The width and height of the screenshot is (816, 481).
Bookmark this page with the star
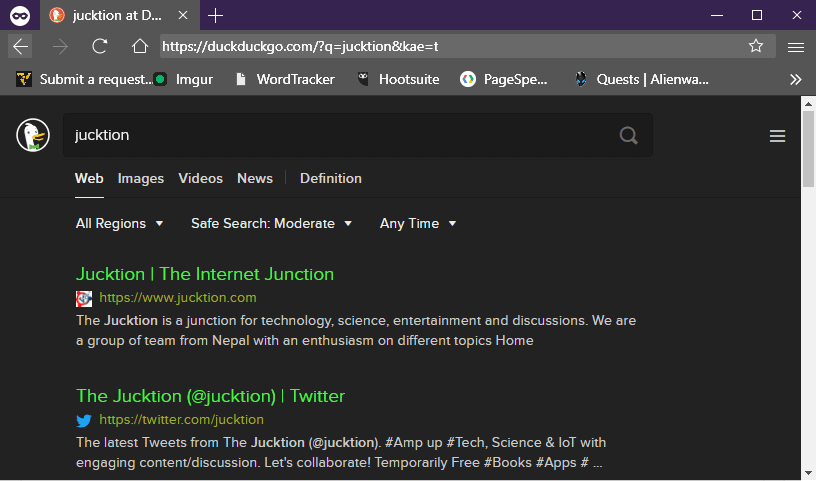click(756, 46)
